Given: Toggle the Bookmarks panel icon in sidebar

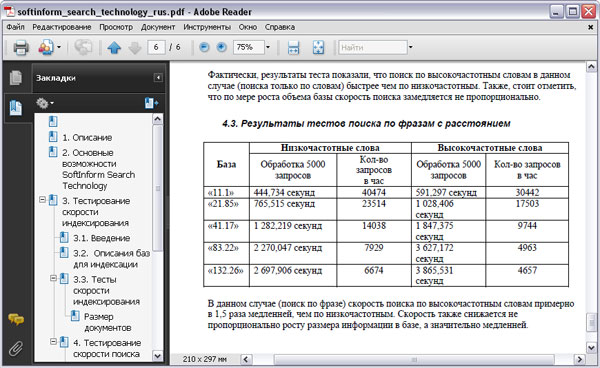Looking at the screenshot, I should (x=16, y=107).
